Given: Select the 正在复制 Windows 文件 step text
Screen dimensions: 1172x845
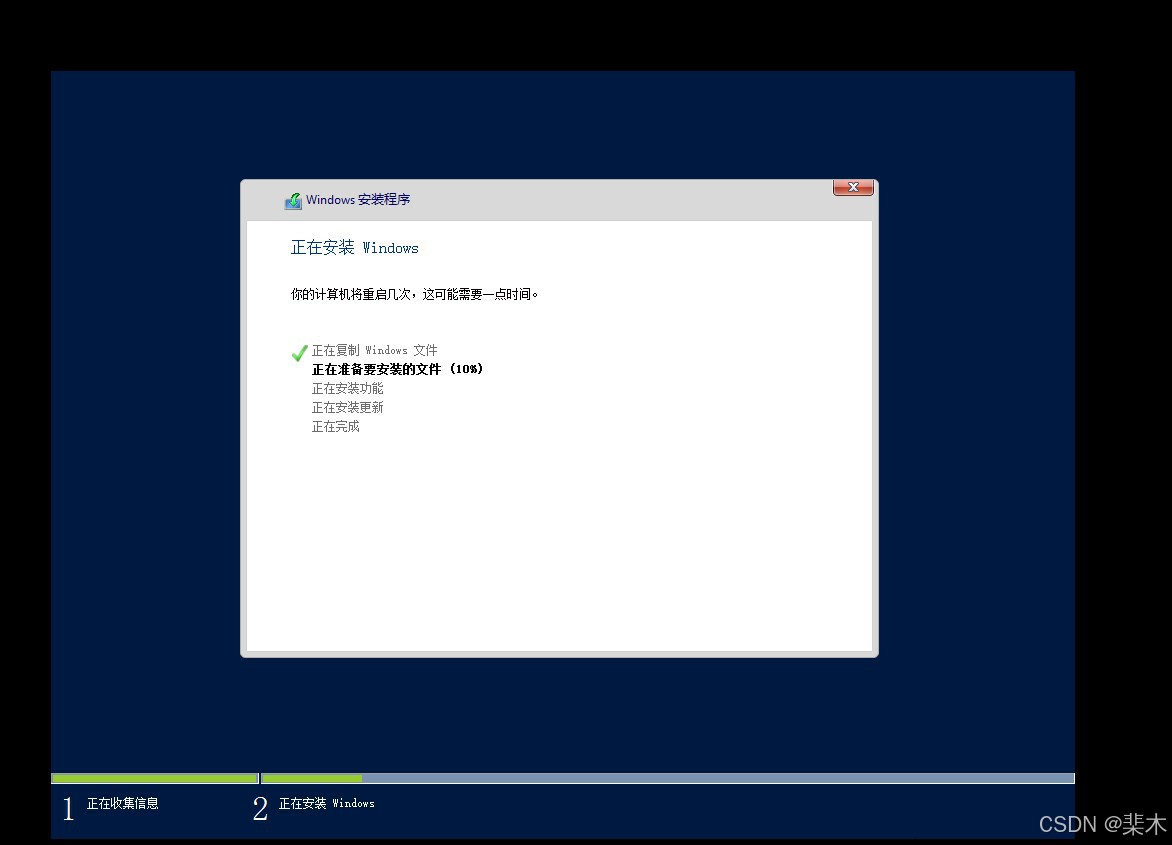Looking at the screenshot, I should 374,350.
